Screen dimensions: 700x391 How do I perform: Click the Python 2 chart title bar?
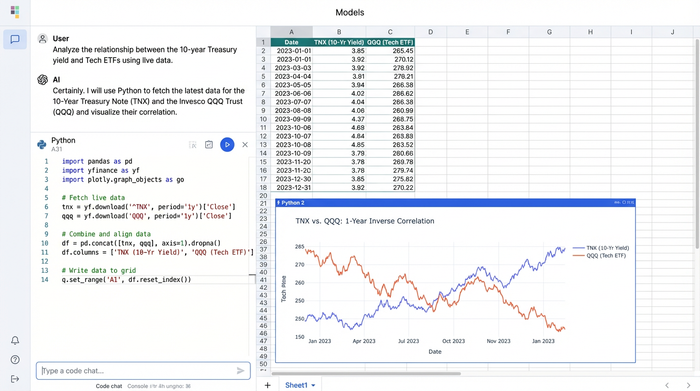click(x=455, y=203)
